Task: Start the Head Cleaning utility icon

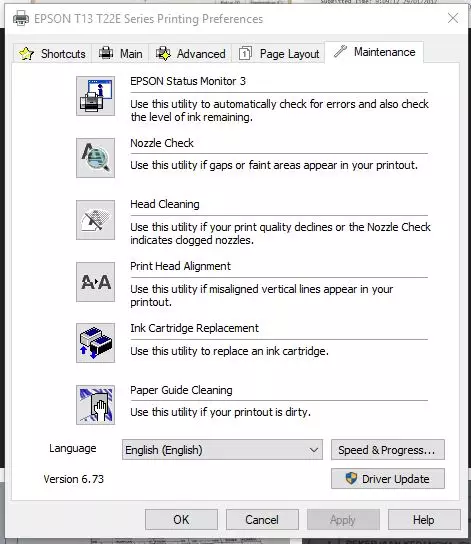Action: click(x=95, y=220)
